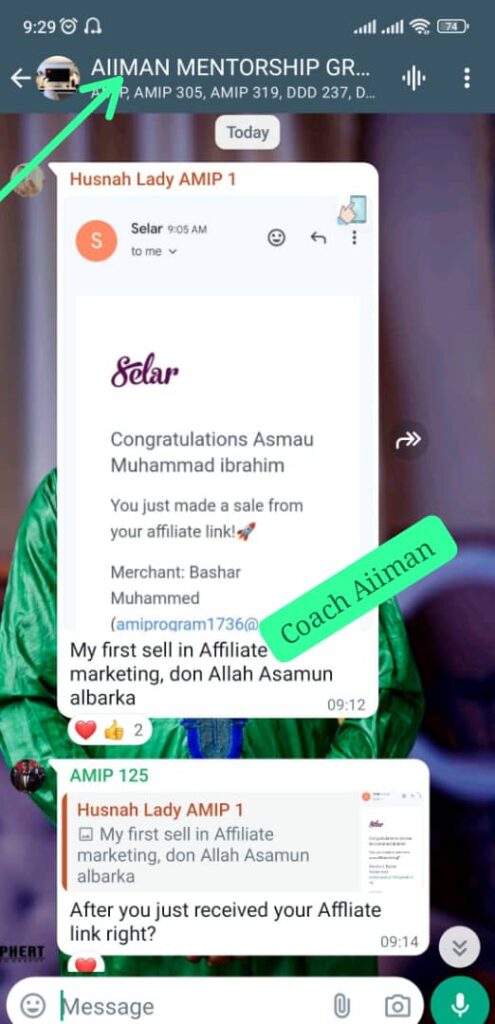Tap the reply arrow in Selar email
The width and height of the screenshot is (495, 1024).
pyautogui.click(x=318, y=238)
